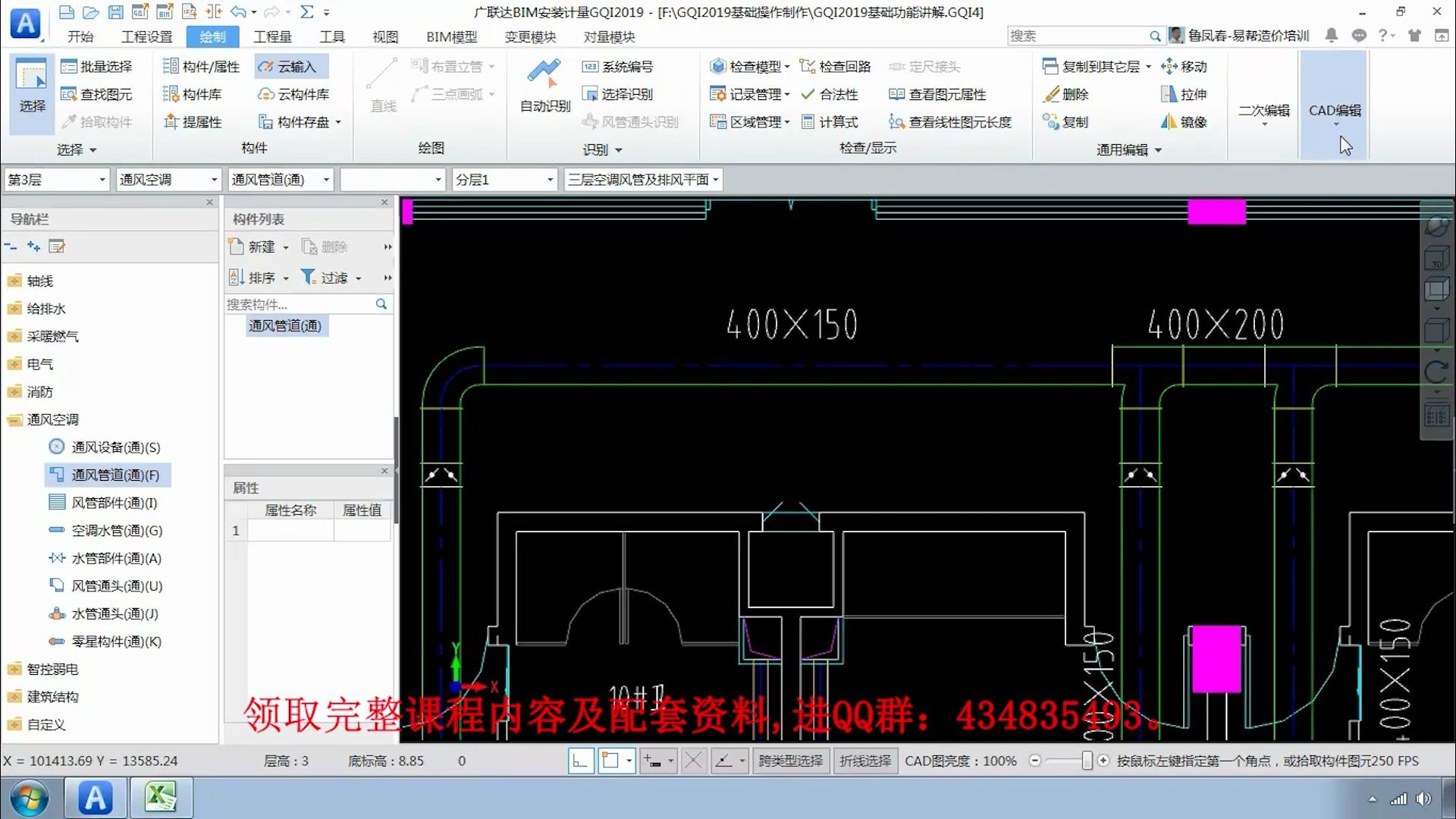Activate the 自动识别 auto-identify tool
The image size is (1456, 819).
pyautogui.click(x=543, y=83)
